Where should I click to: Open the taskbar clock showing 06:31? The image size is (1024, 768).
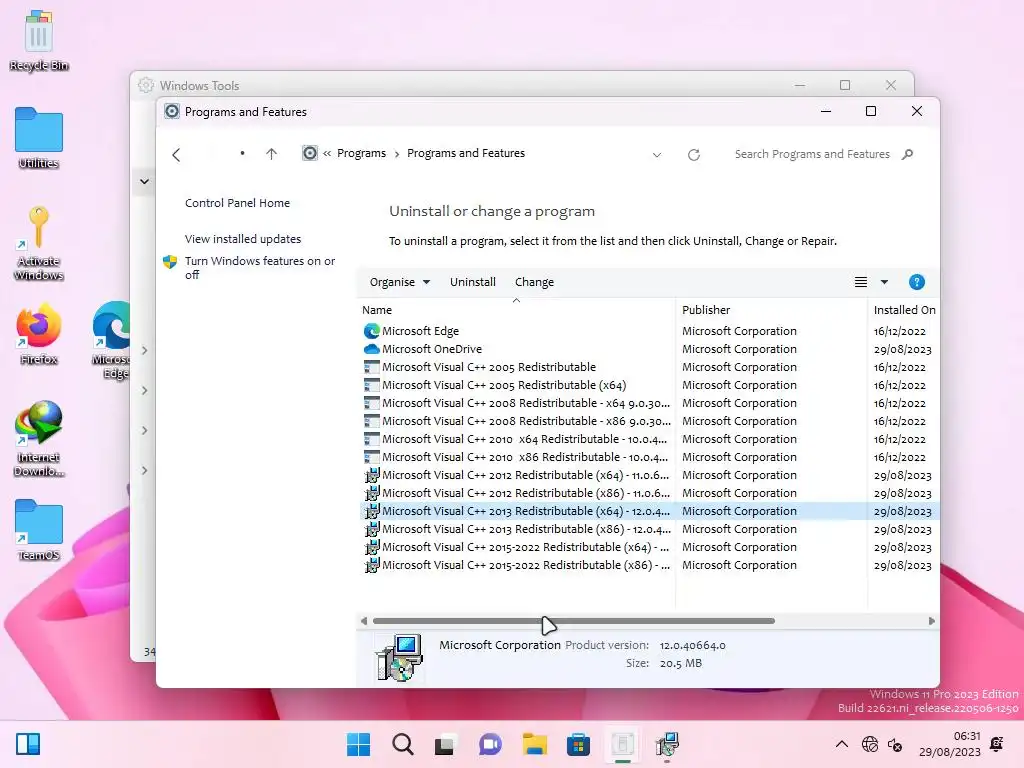tap(950, 744)
